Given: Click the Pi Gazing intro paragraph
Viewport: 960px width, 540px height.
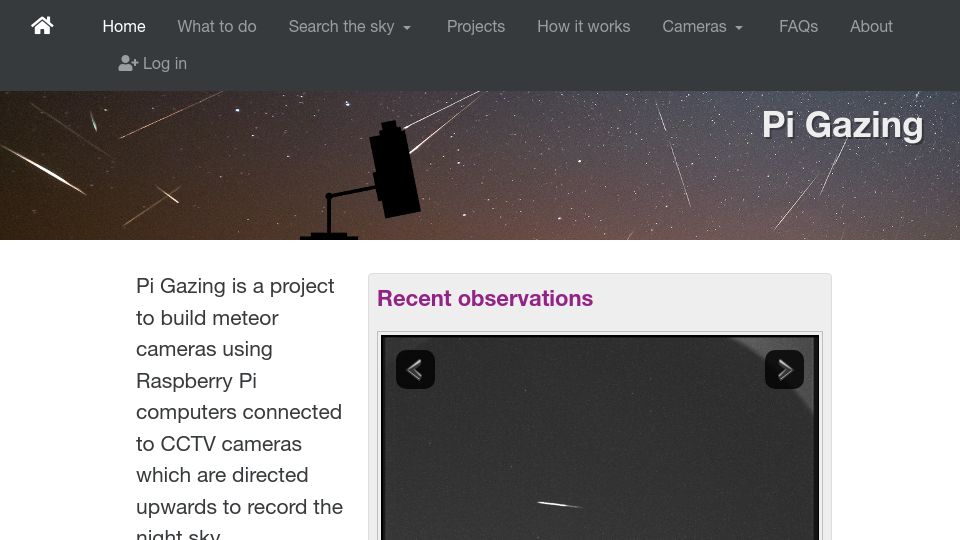Looking at the screenshot, I should (239, 409).
